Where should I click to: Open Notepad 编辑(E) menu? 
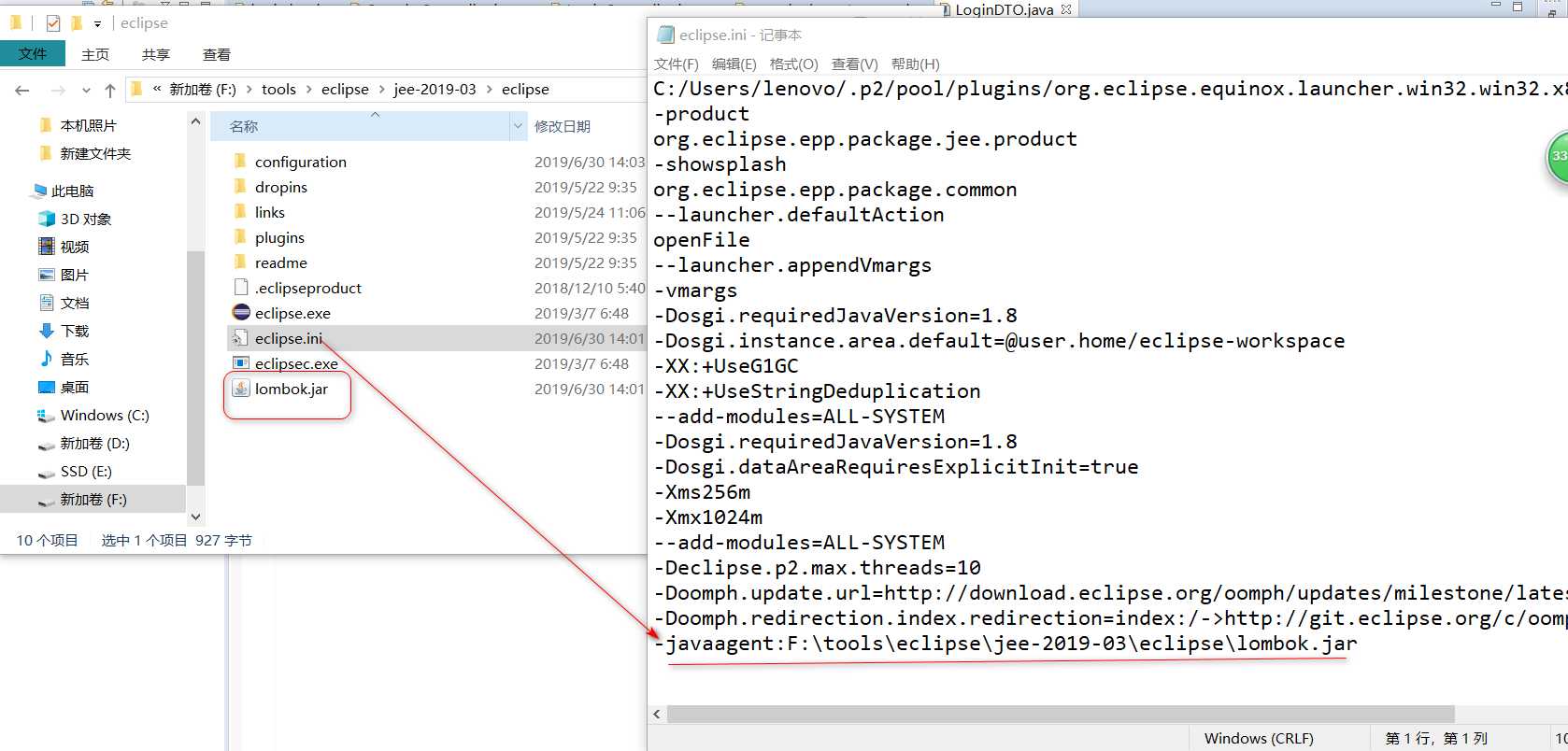tap(734, 64)
